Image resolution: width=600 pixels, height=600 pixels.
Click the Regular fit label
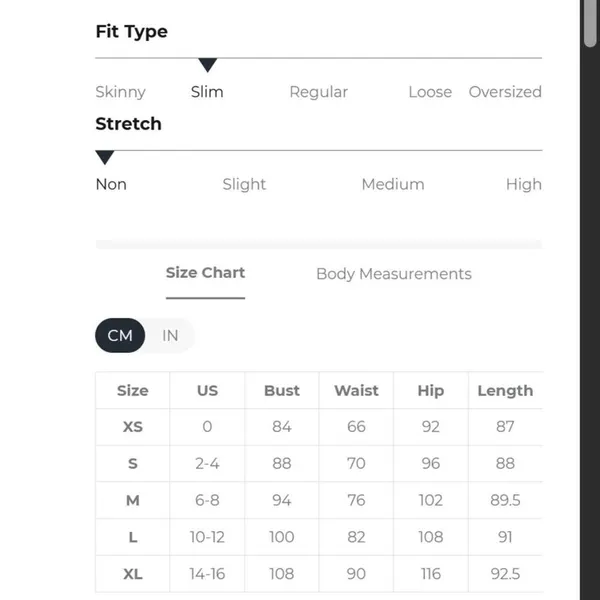[x=318, y=92]
